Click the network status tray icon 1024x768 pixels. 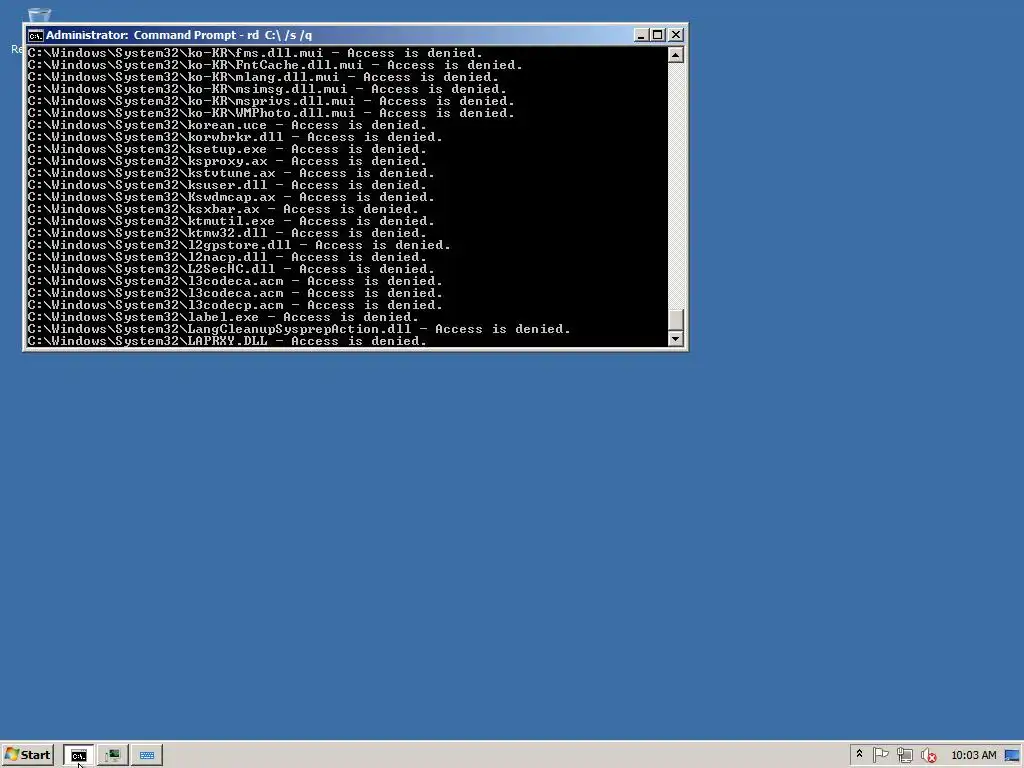pos(904,755)
